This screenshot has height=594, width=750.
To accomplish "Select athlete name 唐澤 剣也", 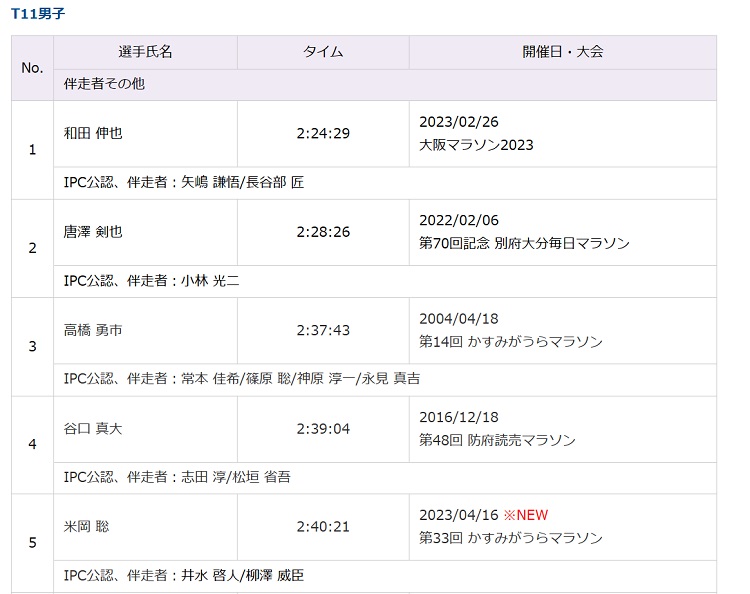I will [93, 231].
